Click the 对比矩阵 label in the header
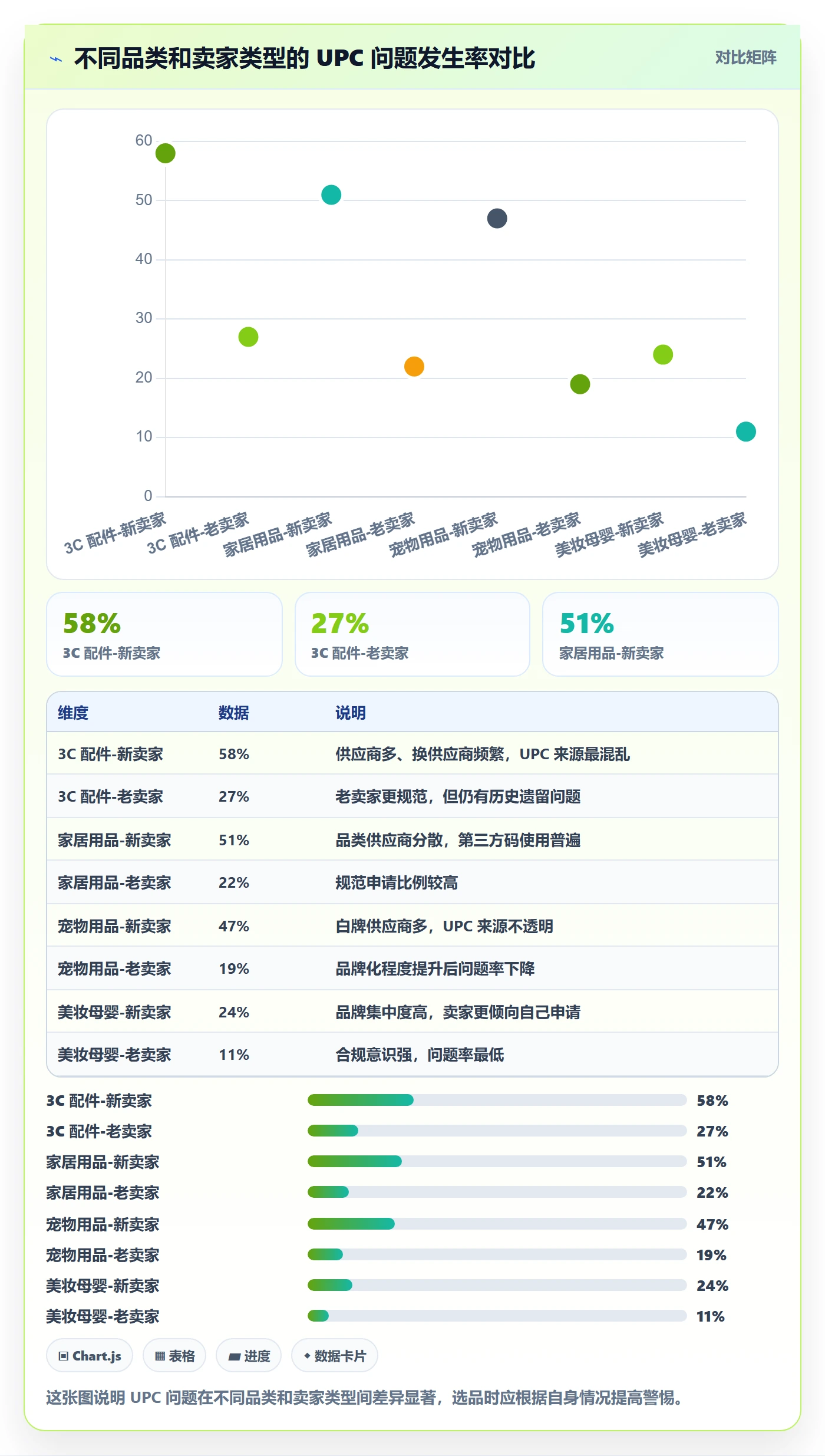Viewport: 825px width, 1456px height. point(745,58)
